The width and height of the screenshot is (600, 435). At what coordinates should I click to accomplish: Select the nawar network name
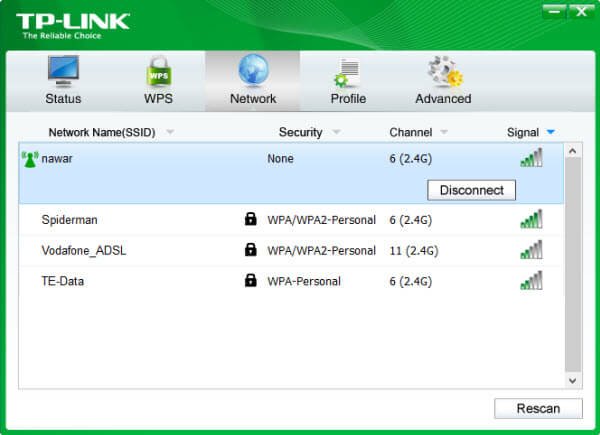click(x=57, y=158)
